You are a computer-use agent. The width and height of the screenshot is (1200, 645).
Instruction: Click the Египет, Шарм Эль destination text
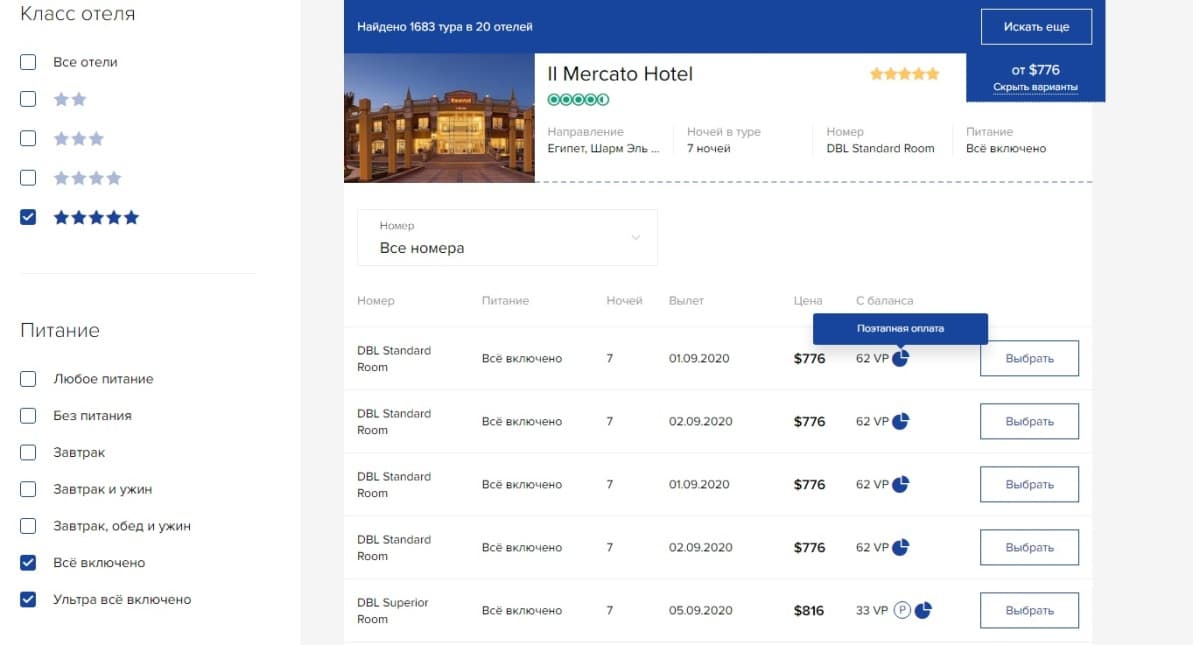604,148
